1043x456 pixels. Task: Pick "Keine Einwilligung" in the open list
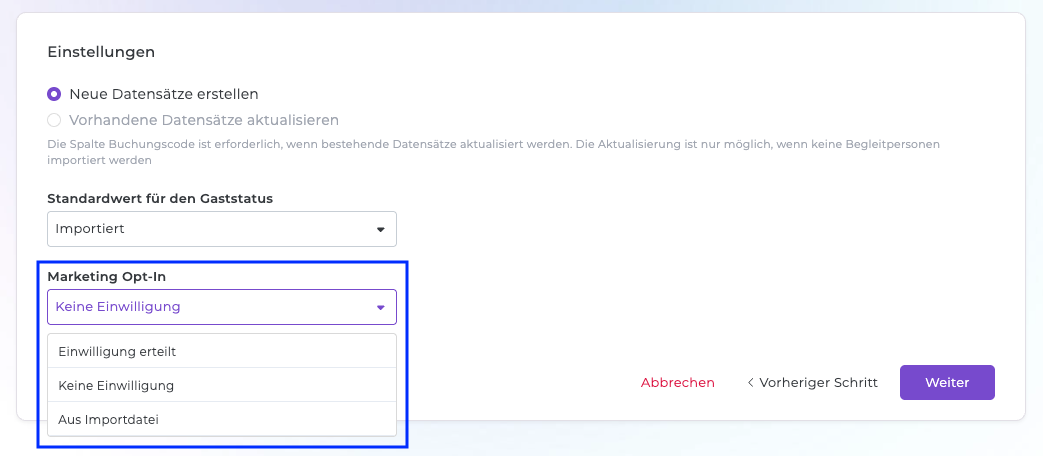tap(116, 385)
